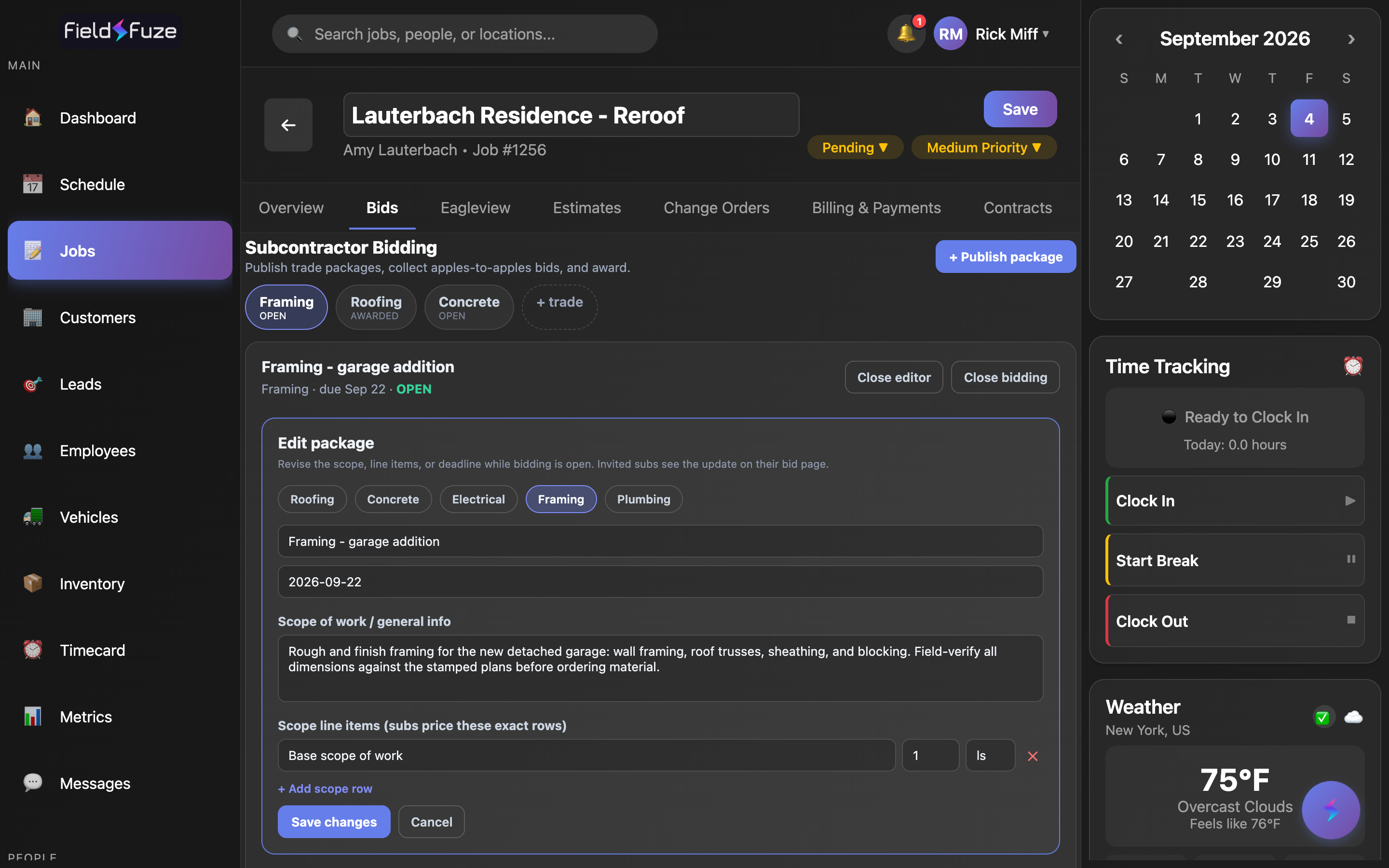Click the cloud icon in Weather
The height and width of the screenshot is (868, 1389).
point(1353,718)
